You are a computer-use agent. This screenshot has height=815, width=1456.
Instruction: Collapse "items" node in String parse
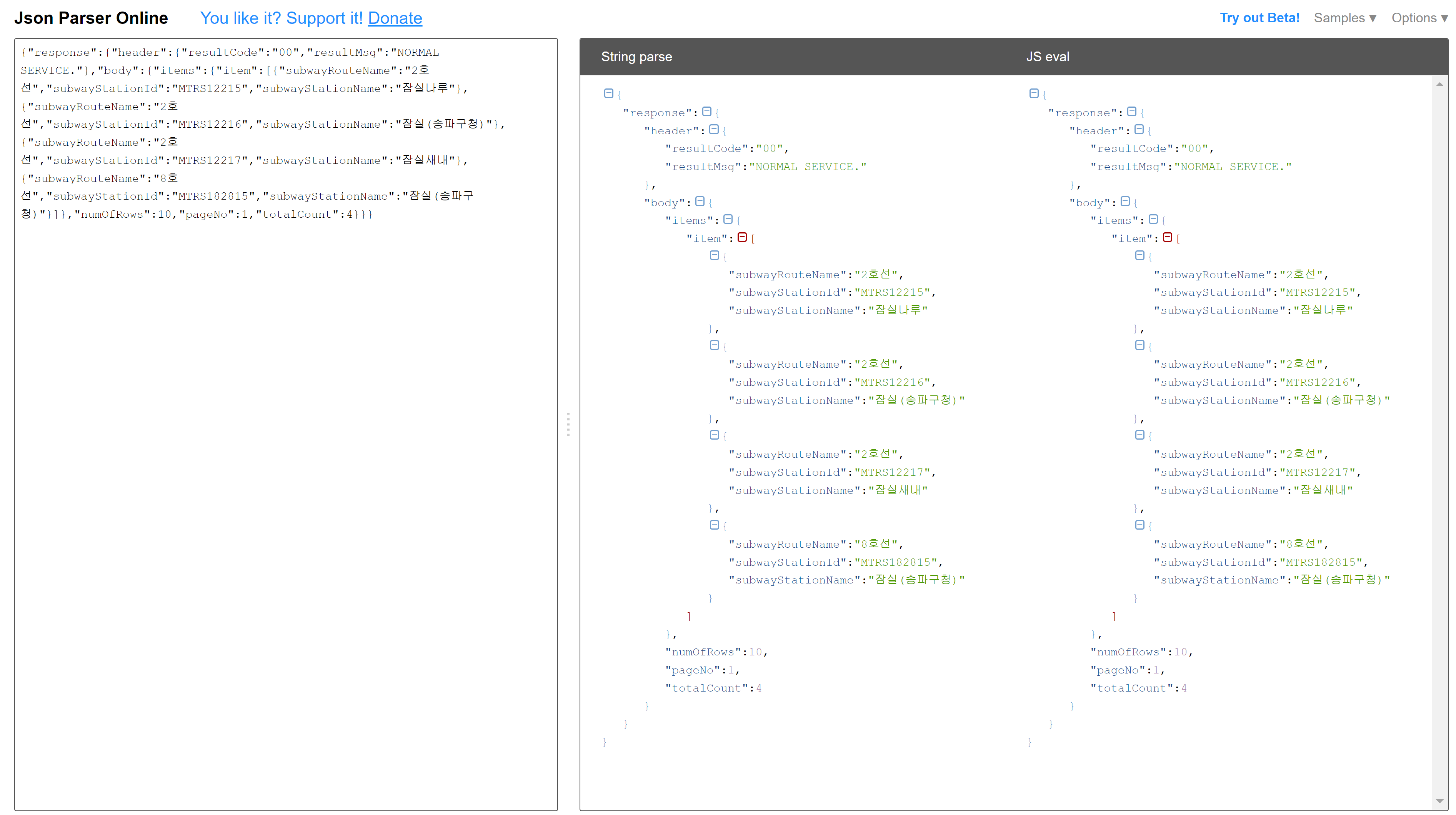pos(728,219)
